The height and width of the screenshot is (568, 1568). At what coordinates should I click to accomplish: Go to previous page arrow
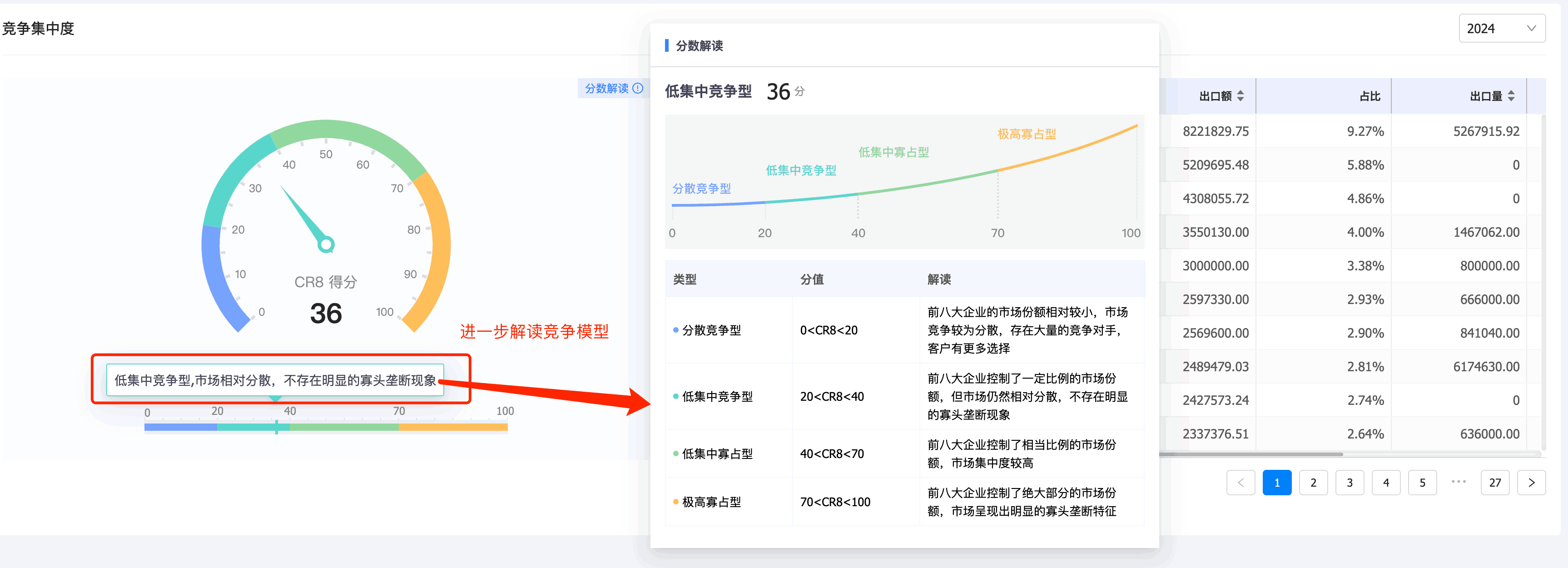(x=1240, y=482)
